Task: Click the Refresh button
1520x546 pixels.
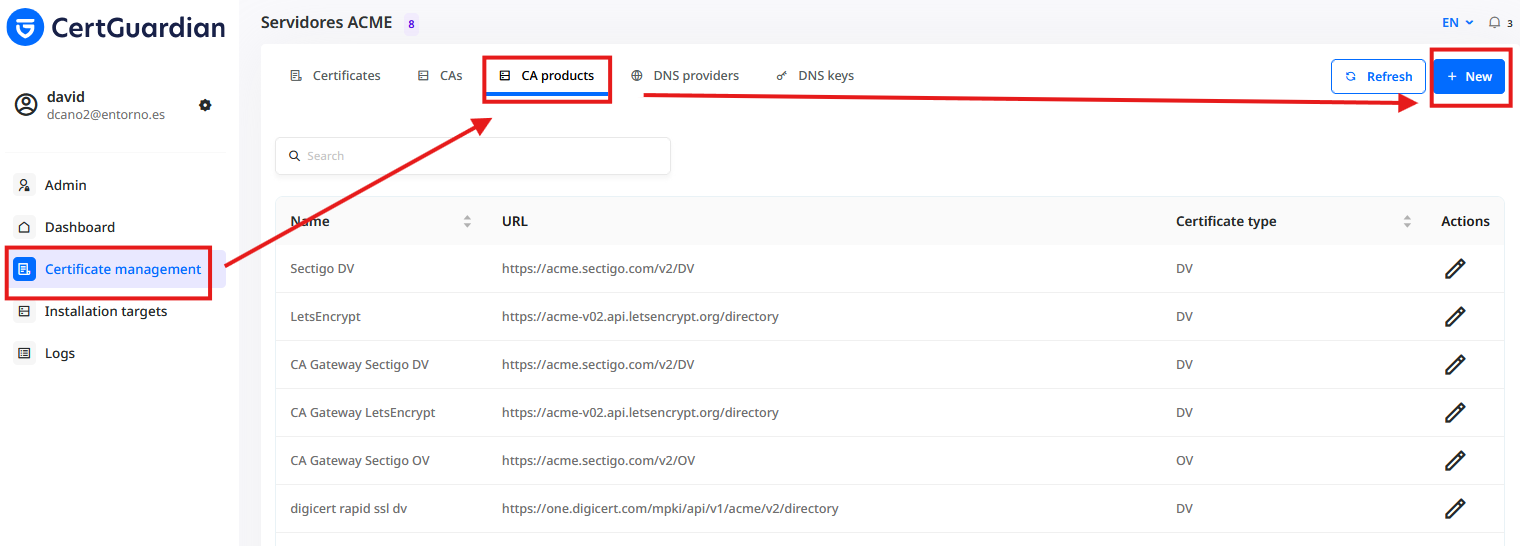Action: tap(1378, 76)
